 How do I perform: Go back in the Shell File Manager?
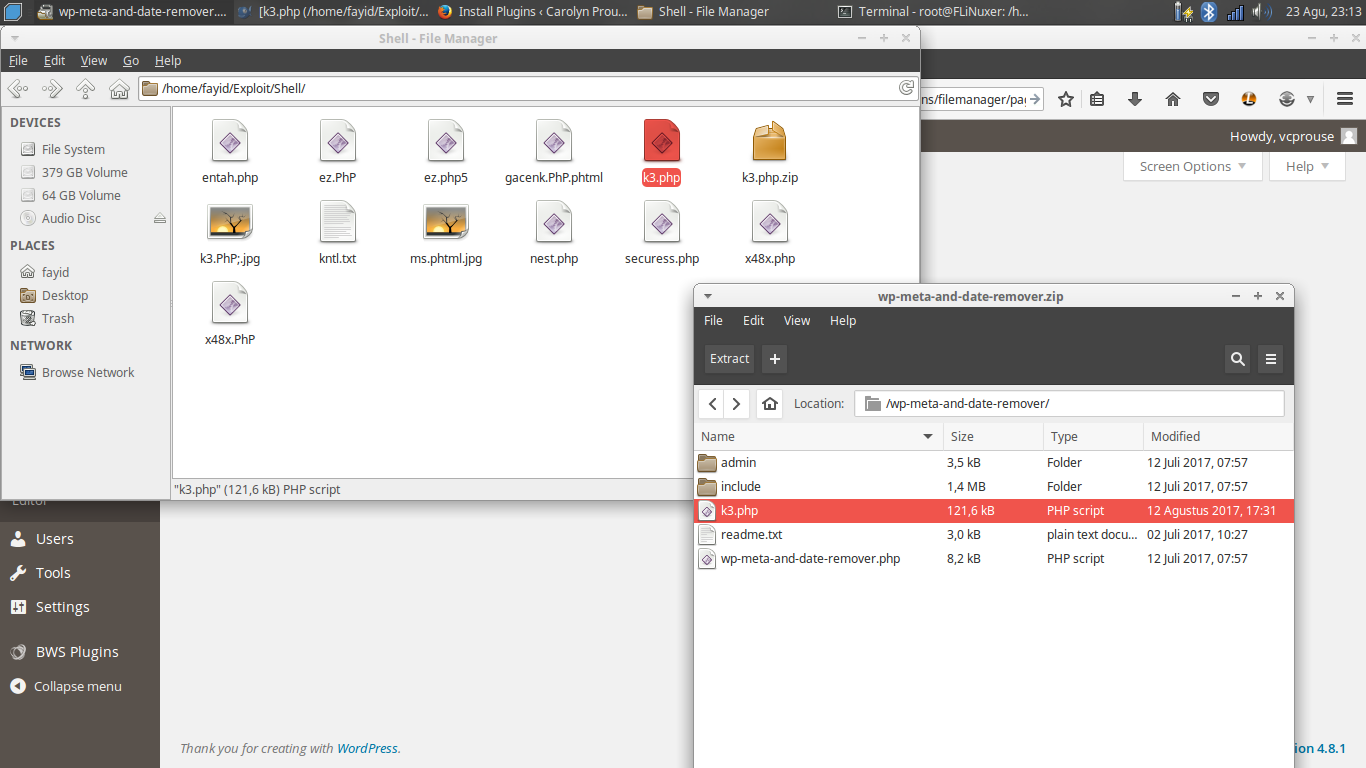18,89
